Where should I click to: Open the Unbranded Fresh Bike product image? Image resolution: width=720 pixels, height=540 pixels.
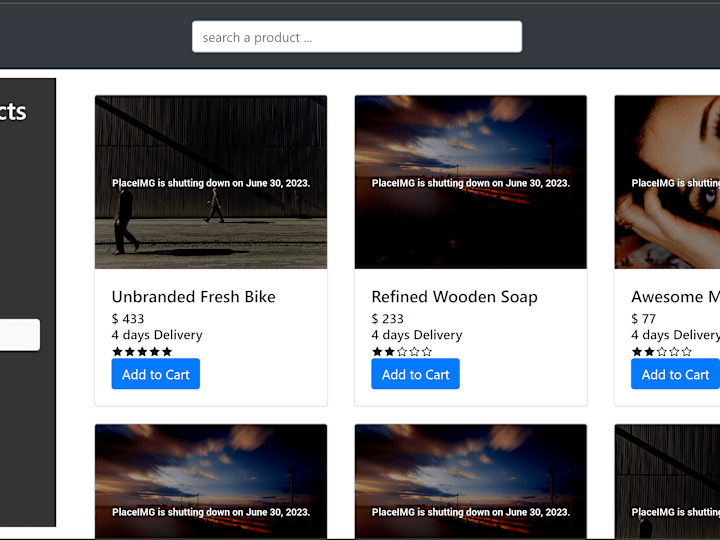point(211,182)
